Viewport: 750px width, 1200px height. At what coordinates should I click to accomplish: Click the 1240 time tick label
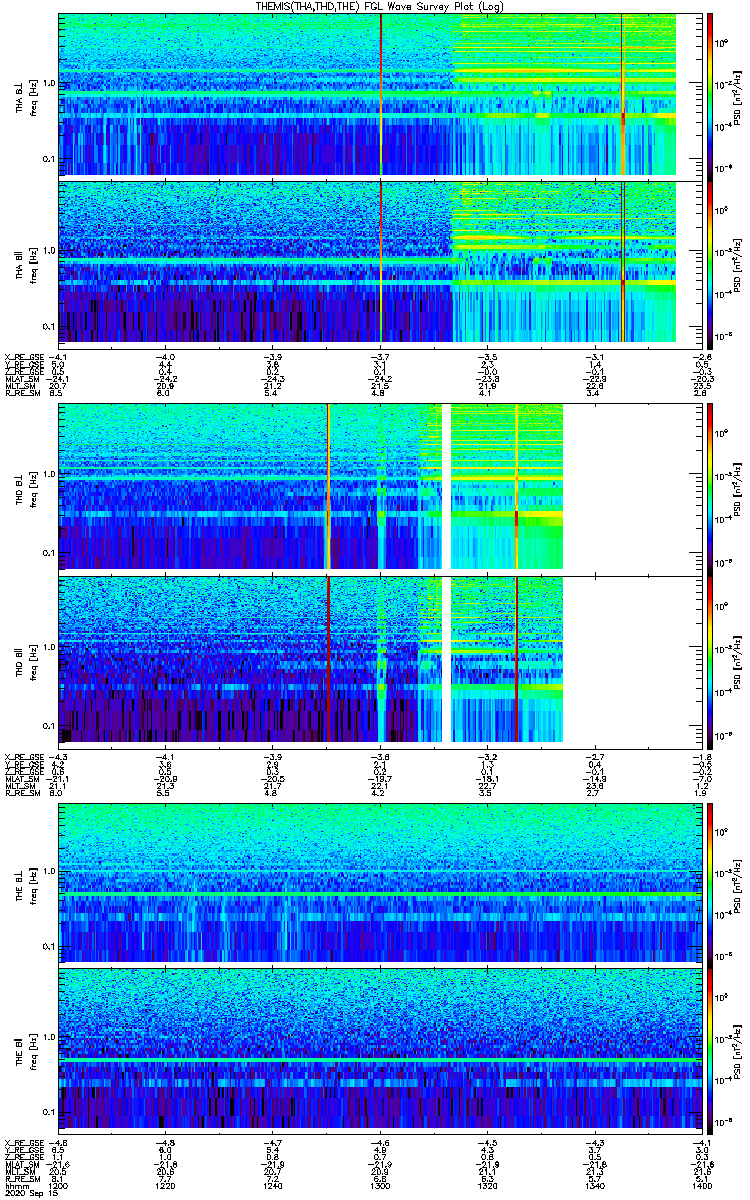coord(273,1187)
